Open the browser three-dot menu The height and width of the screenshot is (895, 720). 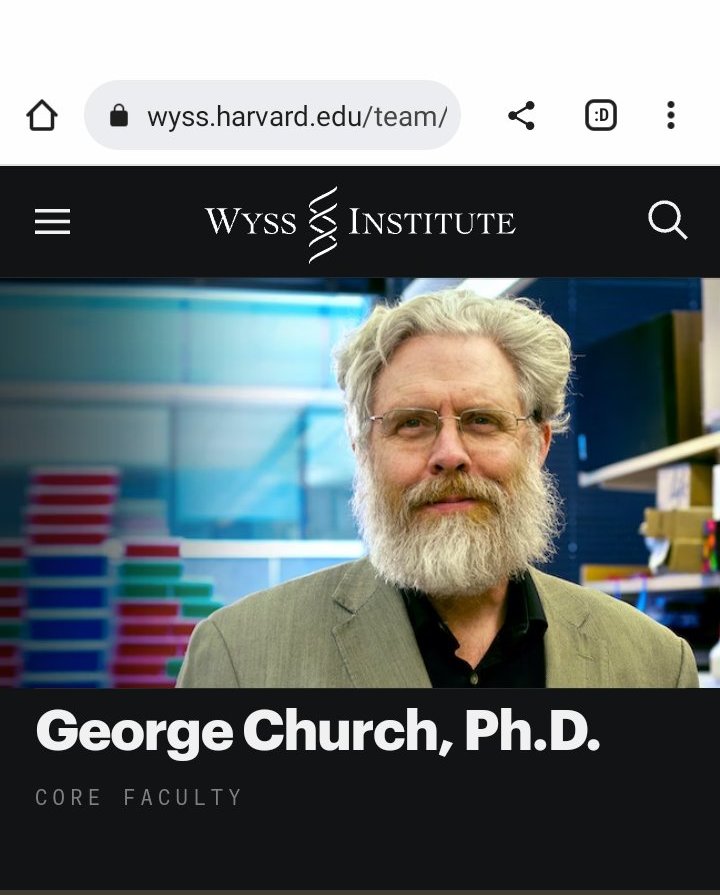(x=671, y=115)
